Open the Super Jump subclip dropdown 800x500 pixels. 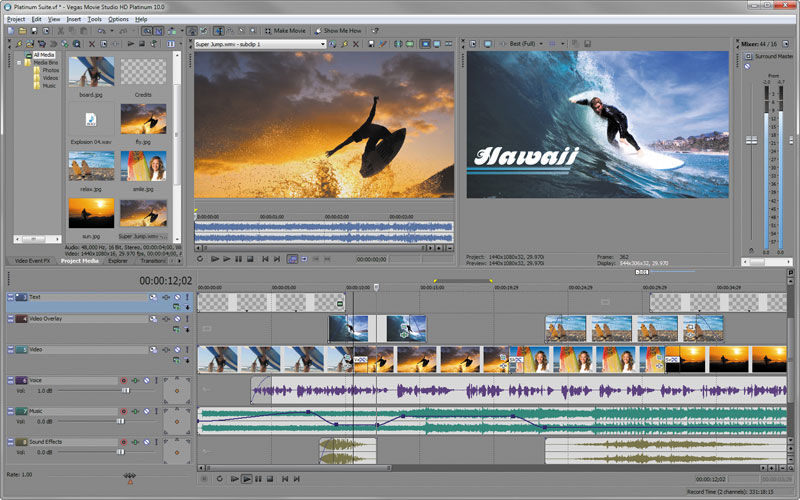point(322,44)
